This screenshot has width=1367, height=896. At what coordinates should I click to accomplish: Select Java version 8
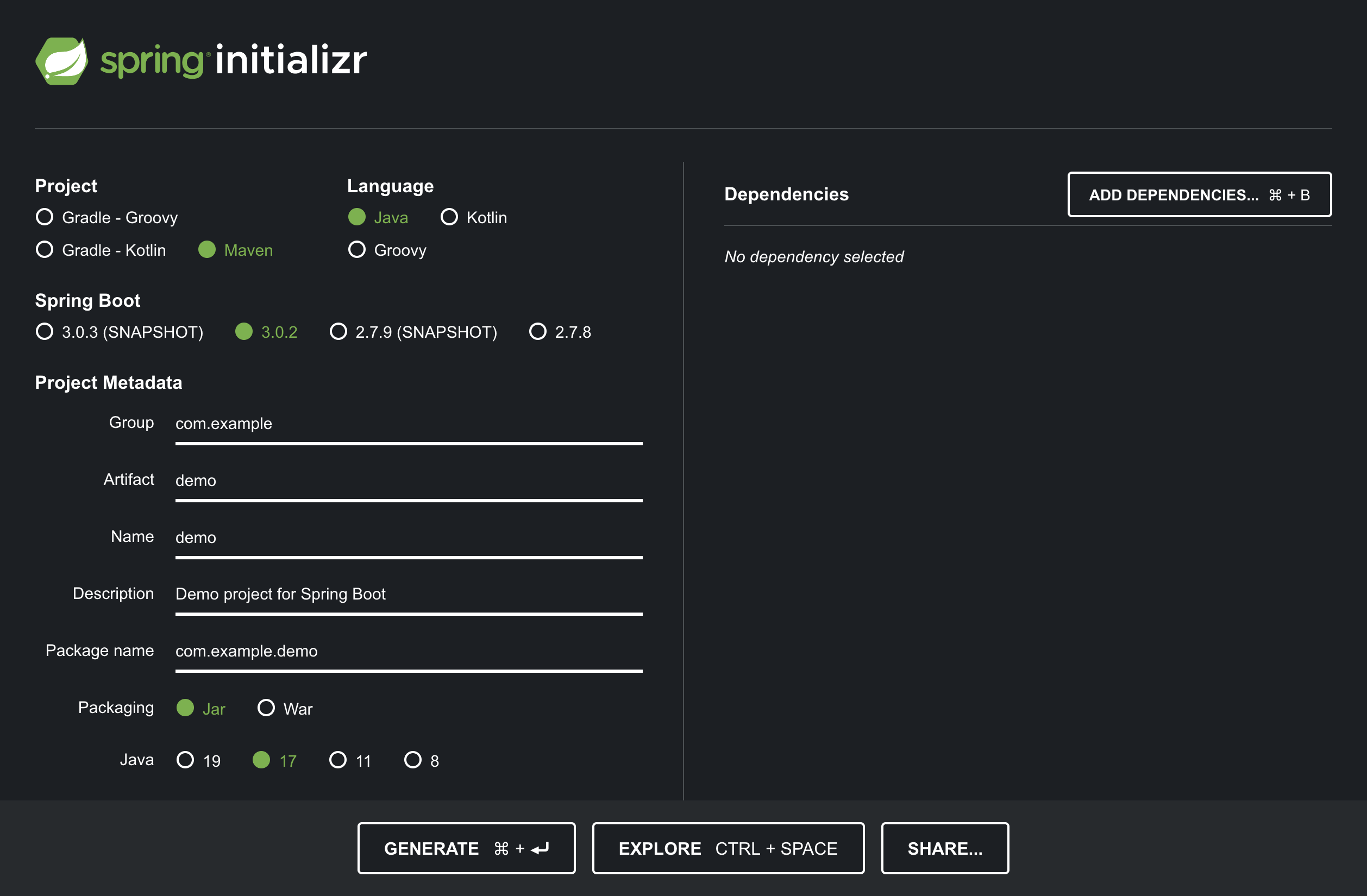[x=422, y=760]
